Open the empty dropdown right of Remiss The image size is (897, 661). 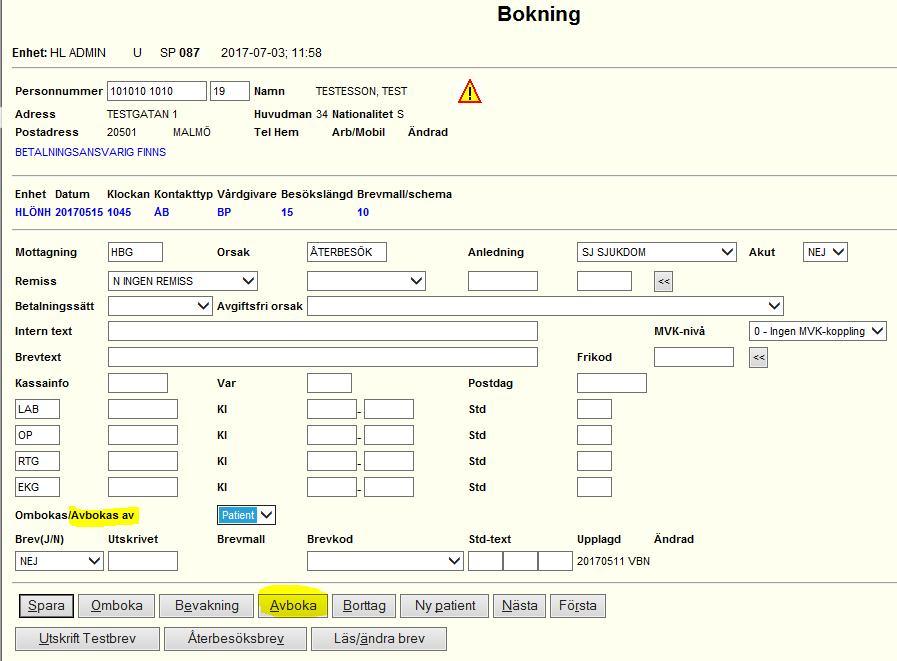click(x=366, y=281)
